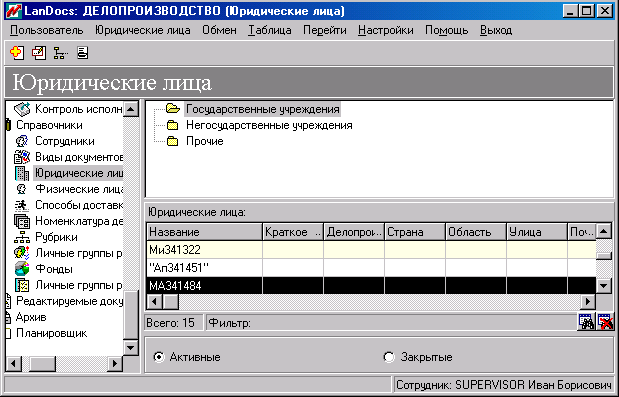Viewport: 619px width, 397px height.
Task: Select Справочники section in sidebar
Action: pos(49,125)
